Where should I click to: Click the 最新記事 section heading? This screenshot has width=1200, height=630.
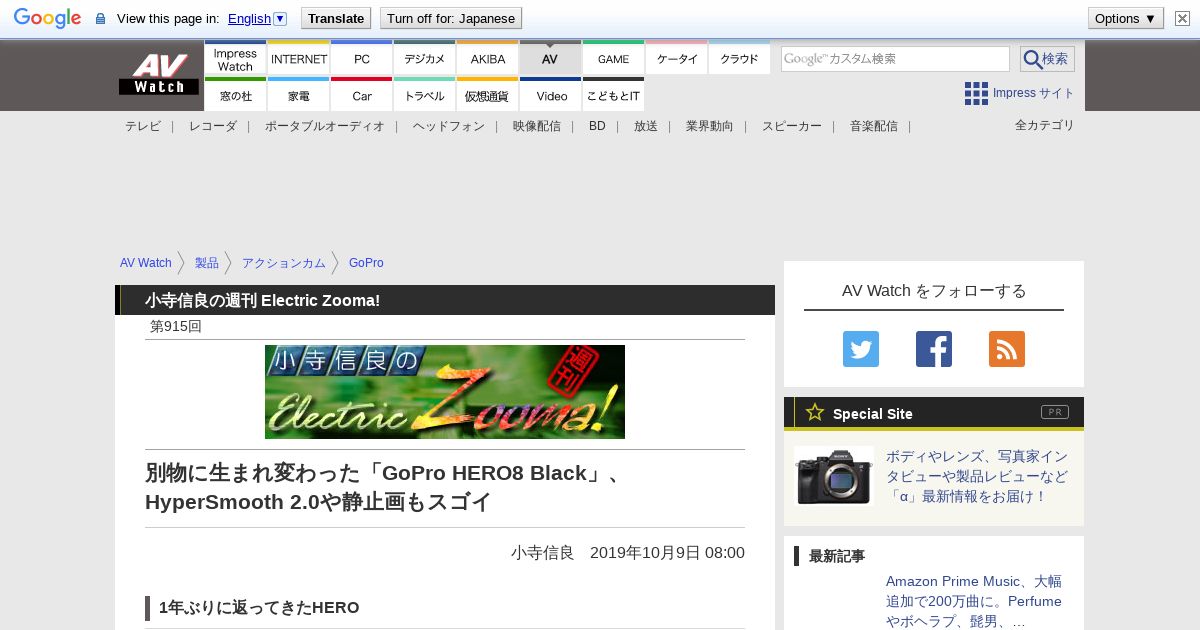[x=837, y=556]
